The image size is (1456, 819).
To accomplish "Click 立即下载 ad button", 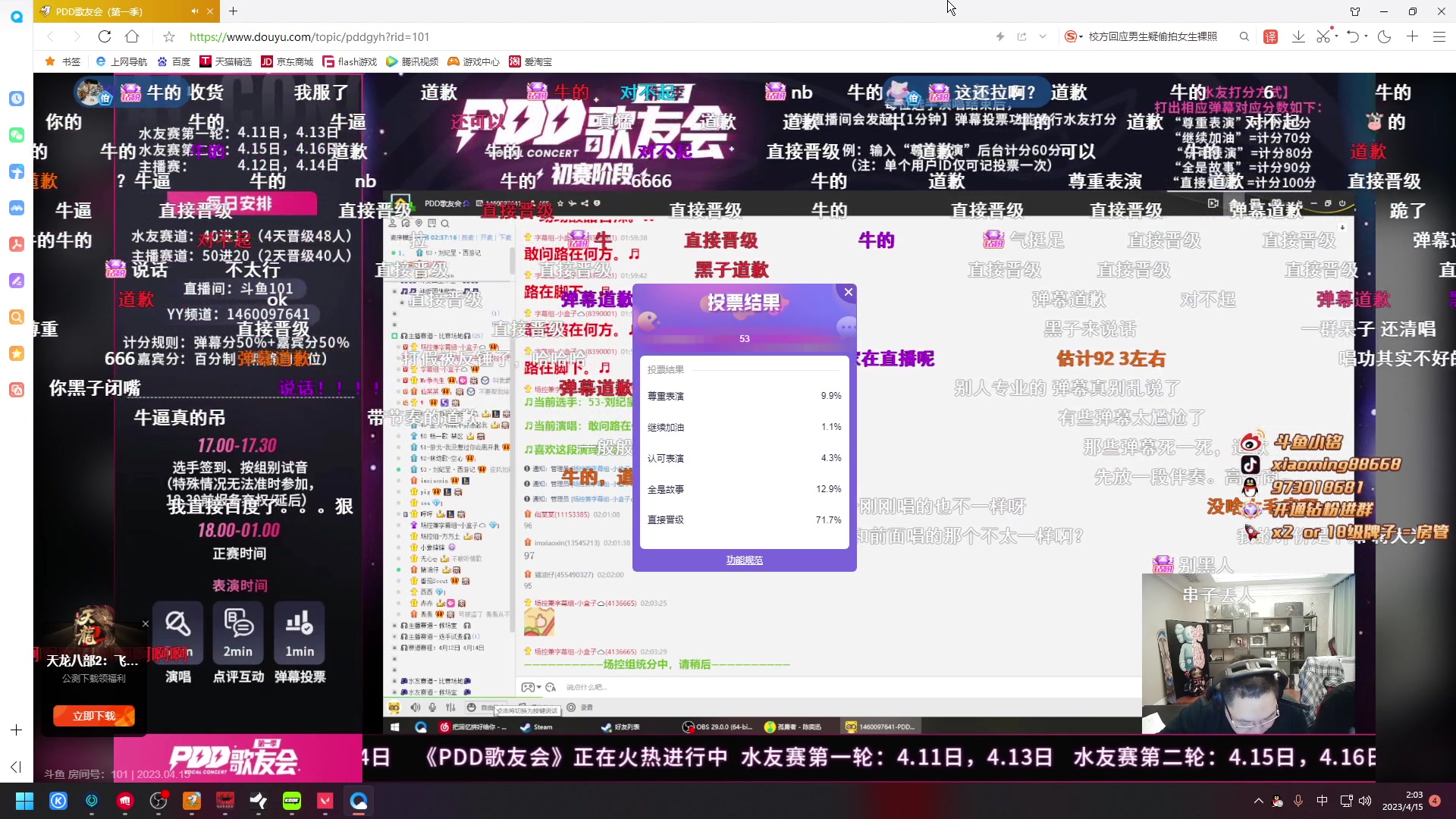I will coord(94,716).
